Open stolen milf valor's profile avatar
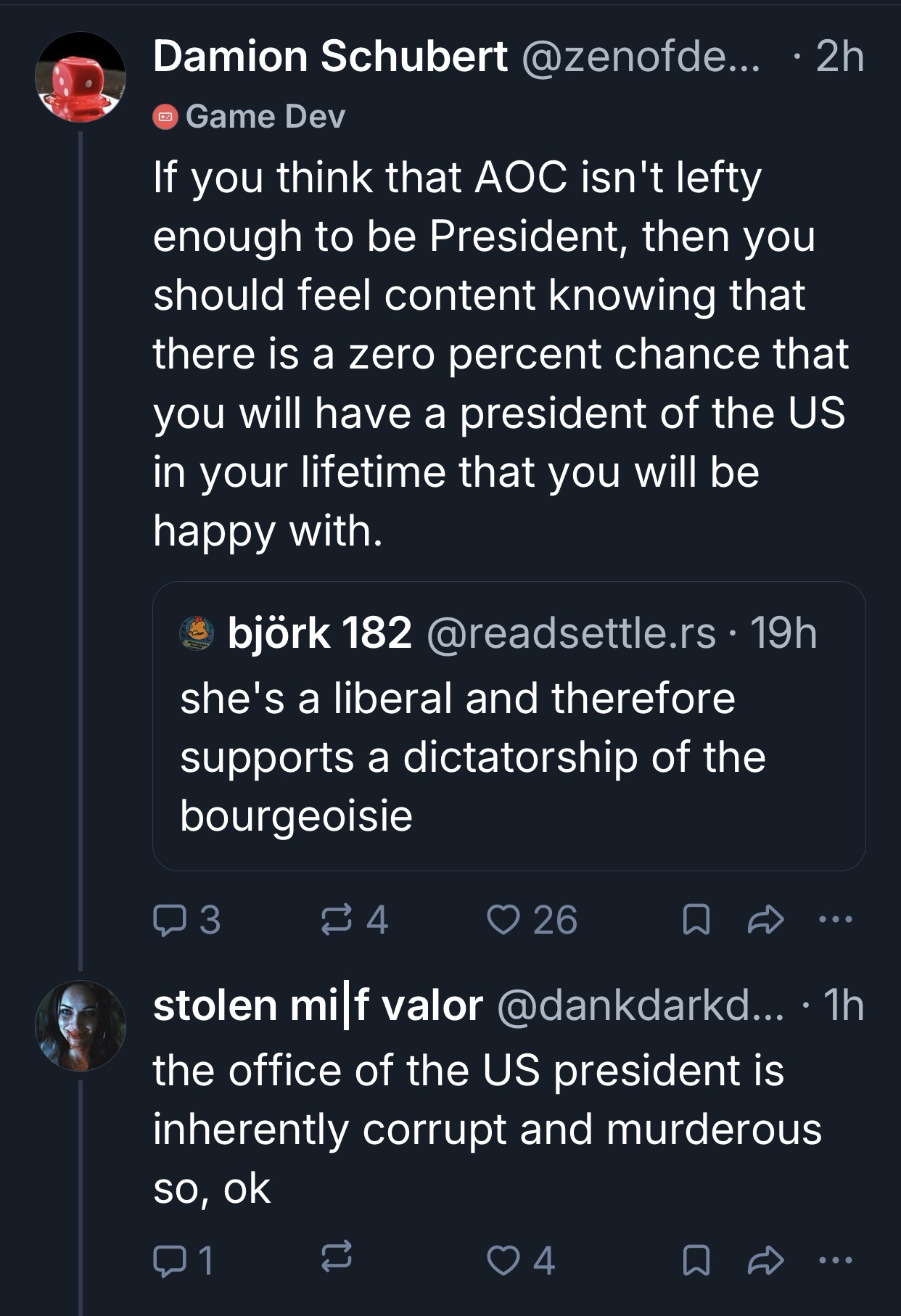This screenshot has width=901, height=1316. pyautogui.click(x=81, y=1025)
